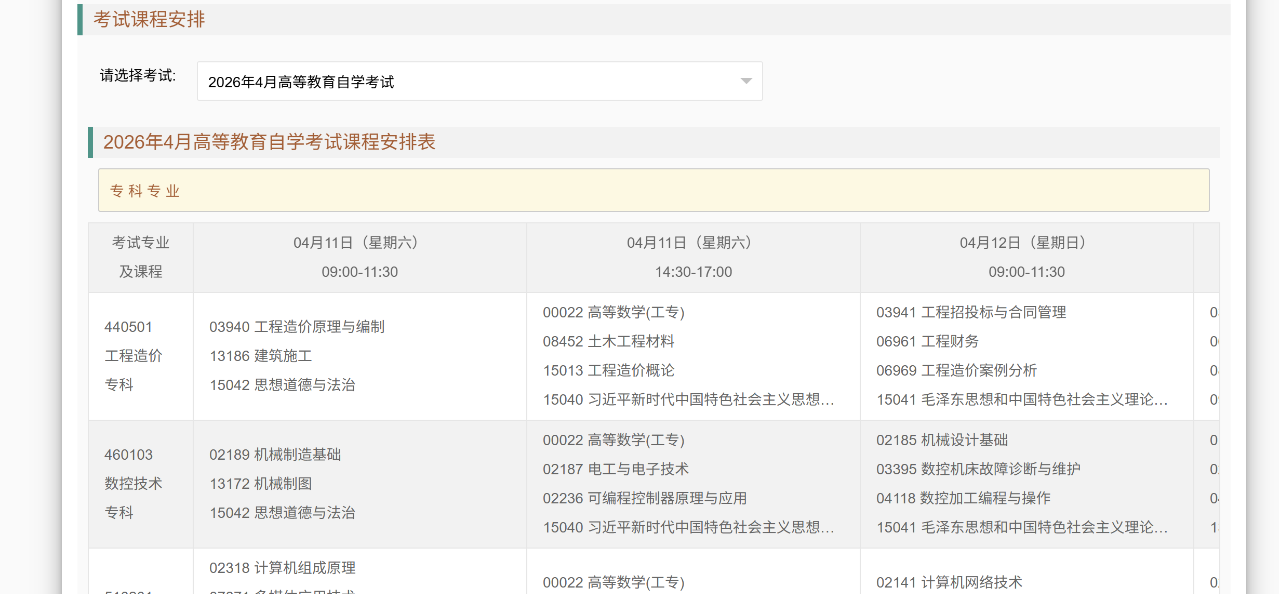Click course 06969 工程造价案例分析
This screenshot has width=1279, height=594.
click(x=956, y=370)
